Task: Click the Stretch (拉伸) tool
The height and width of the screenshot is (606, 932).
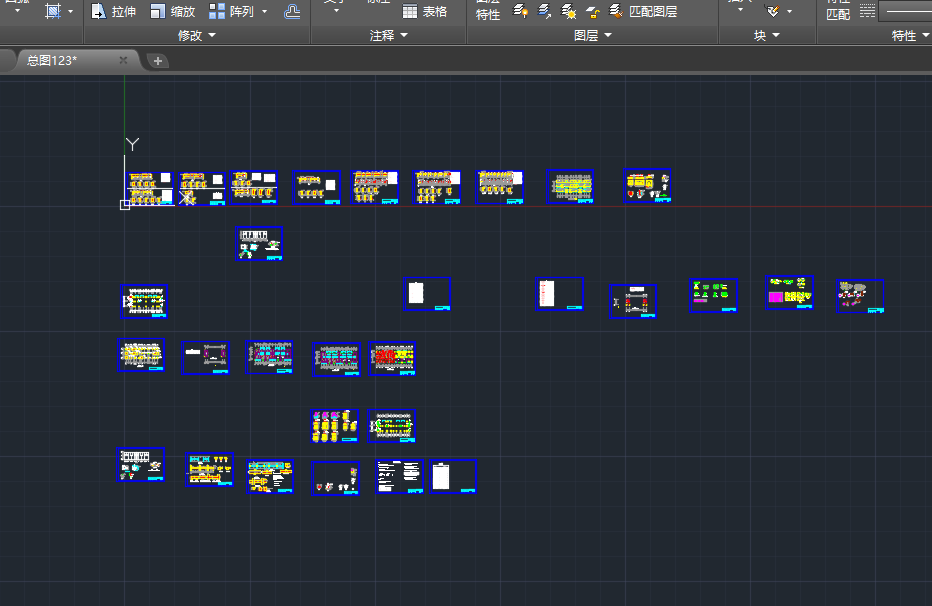Action: tap(114, 11)
